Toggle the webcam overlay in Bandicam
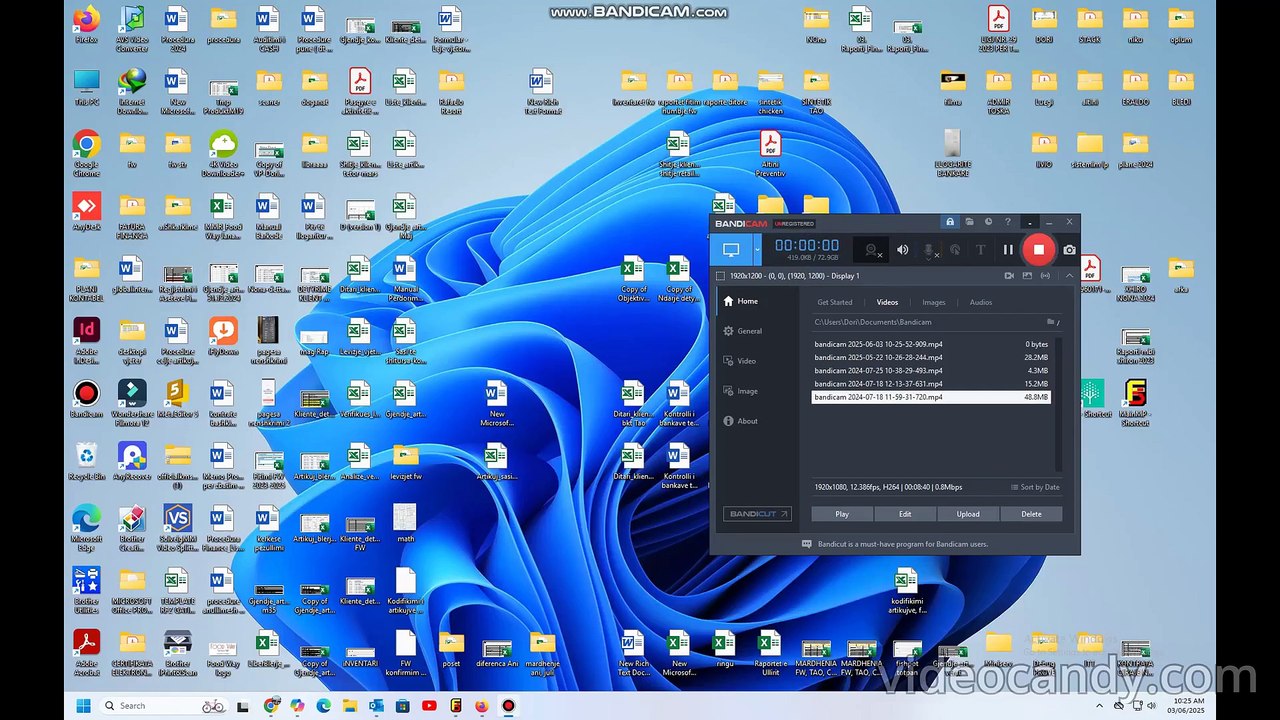Image resolution: width=1280 pixels, height=720 pixels. point(872,250)
